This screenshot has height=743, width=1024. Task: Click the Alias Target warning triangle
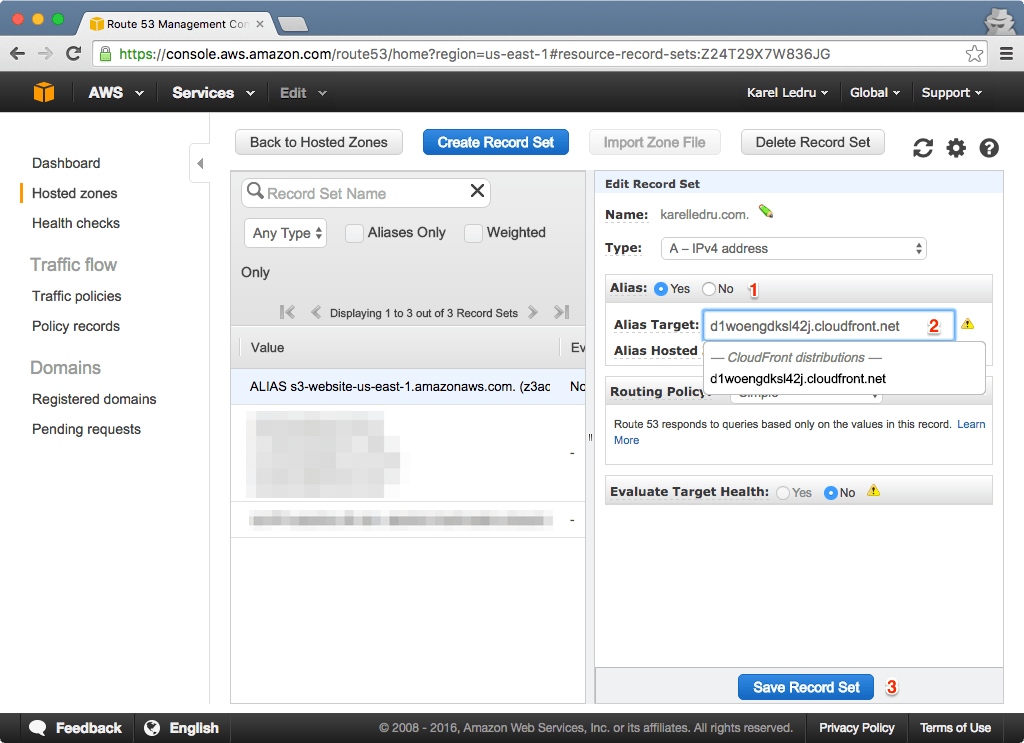966,324
